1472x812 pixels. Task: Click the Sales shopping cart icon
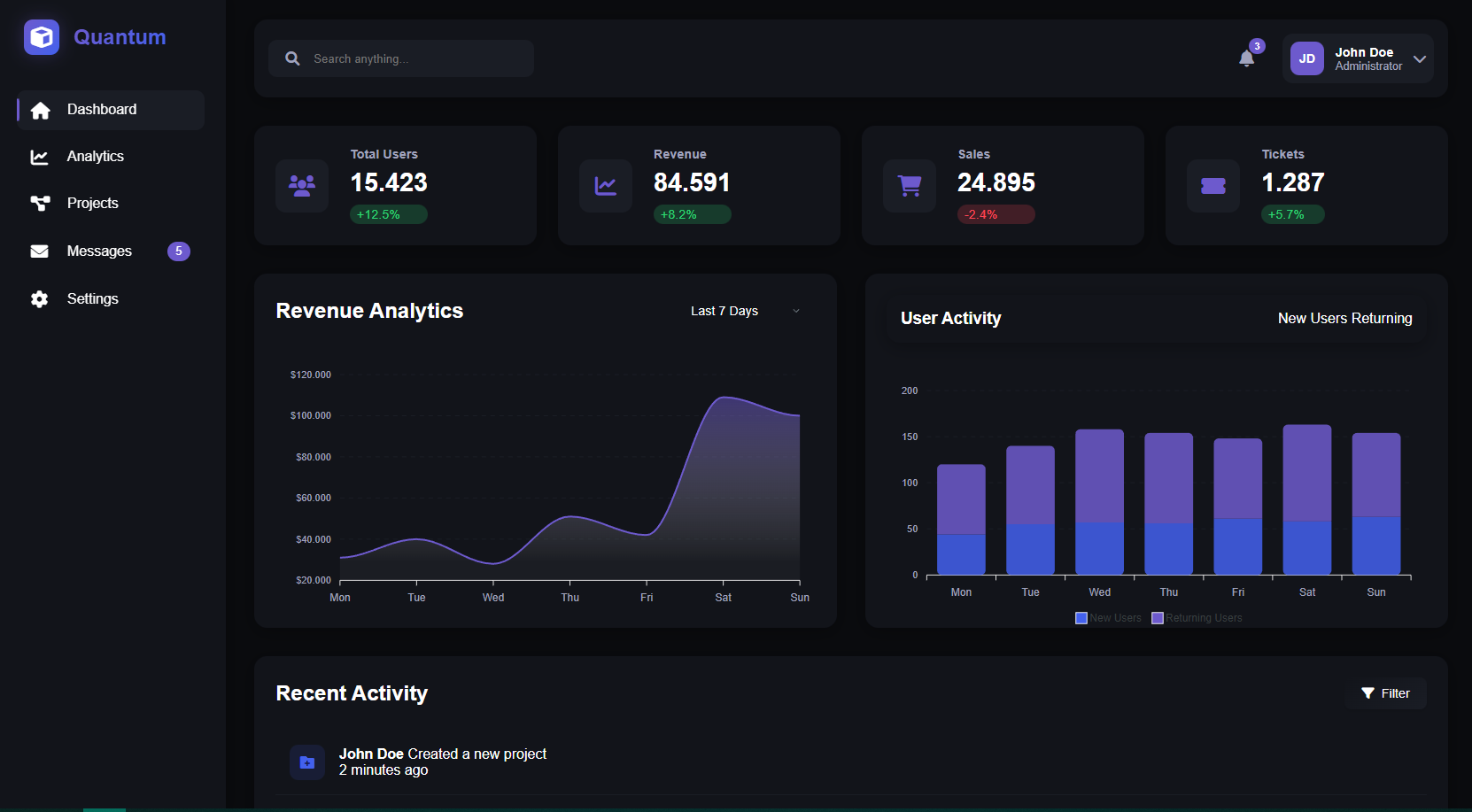click(910, 186)
